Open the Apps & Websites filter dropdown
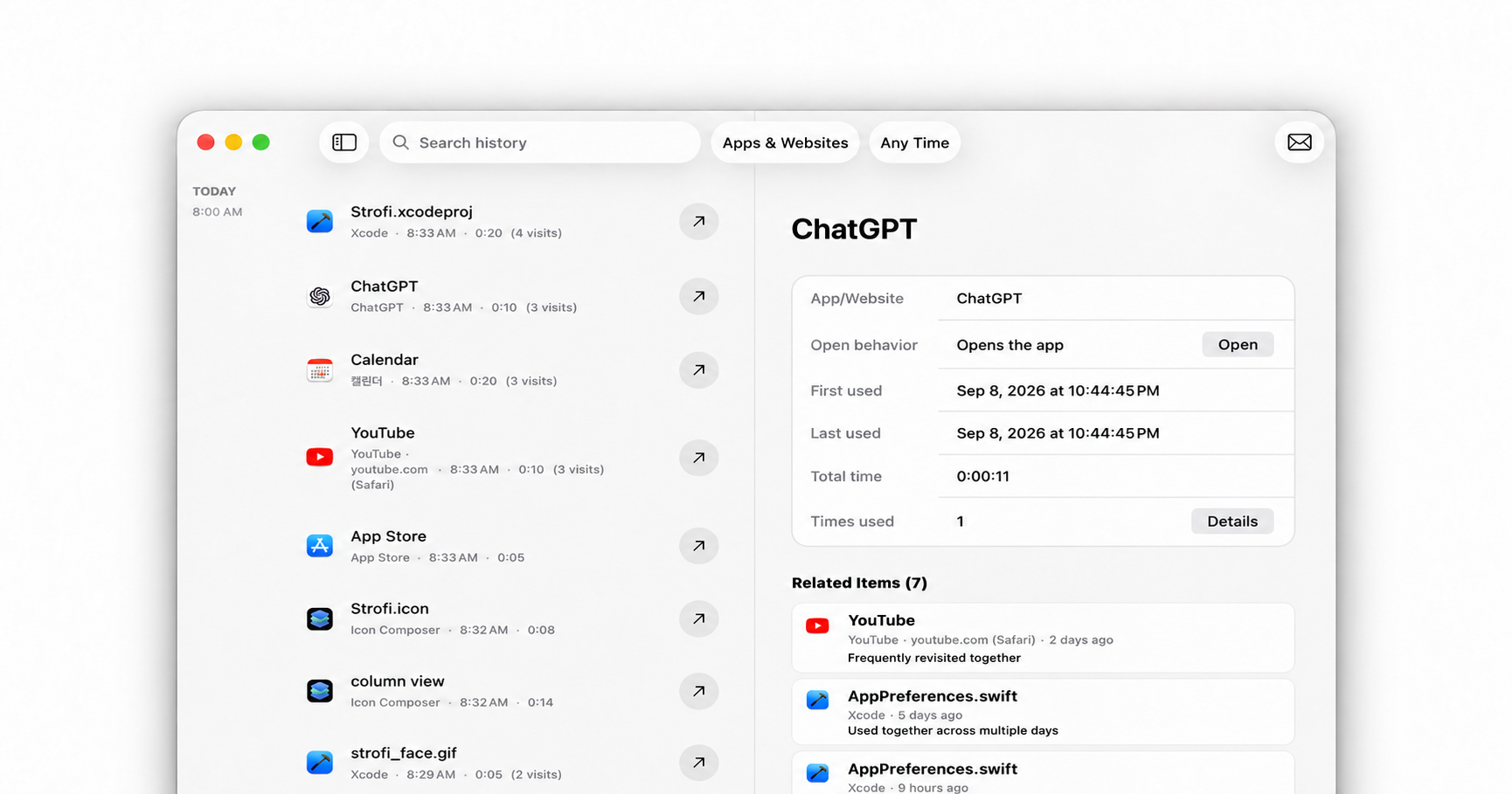1512x794 pixels. pyautogui.click(x=785, y=142)
